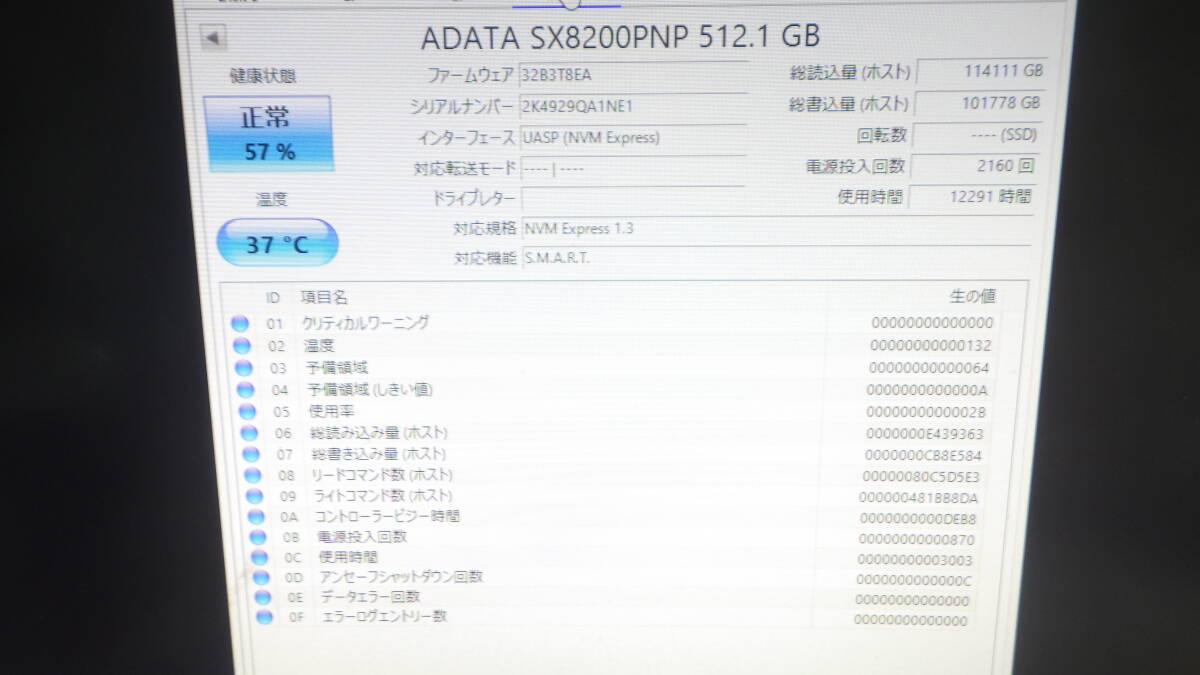Click the status orb for 05 使用率 row
This screenshot has width=1200, height=675.
[247, 411]
